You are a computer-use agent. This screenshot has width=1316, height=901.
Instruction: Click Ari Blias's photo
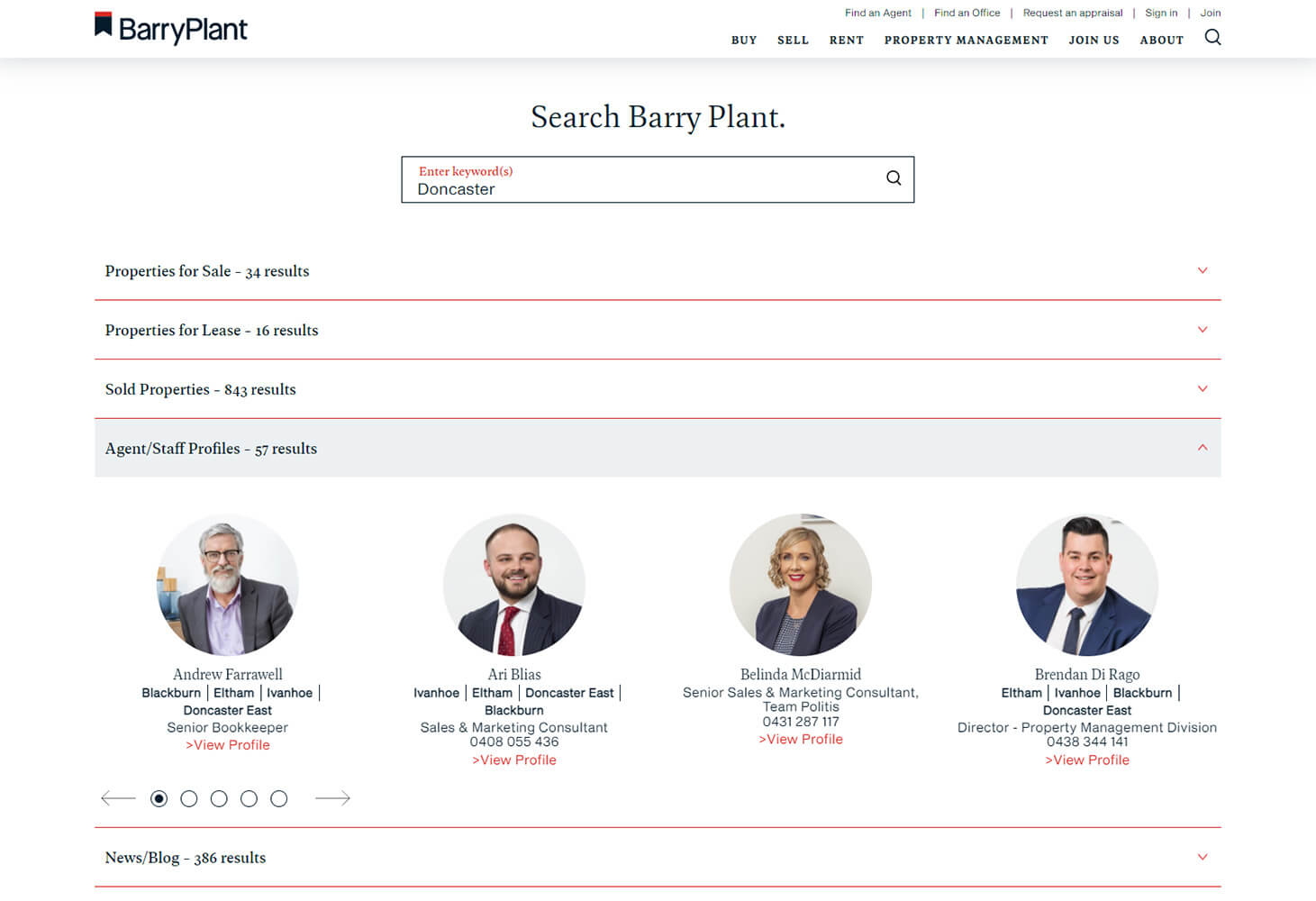tap(514, 585)
